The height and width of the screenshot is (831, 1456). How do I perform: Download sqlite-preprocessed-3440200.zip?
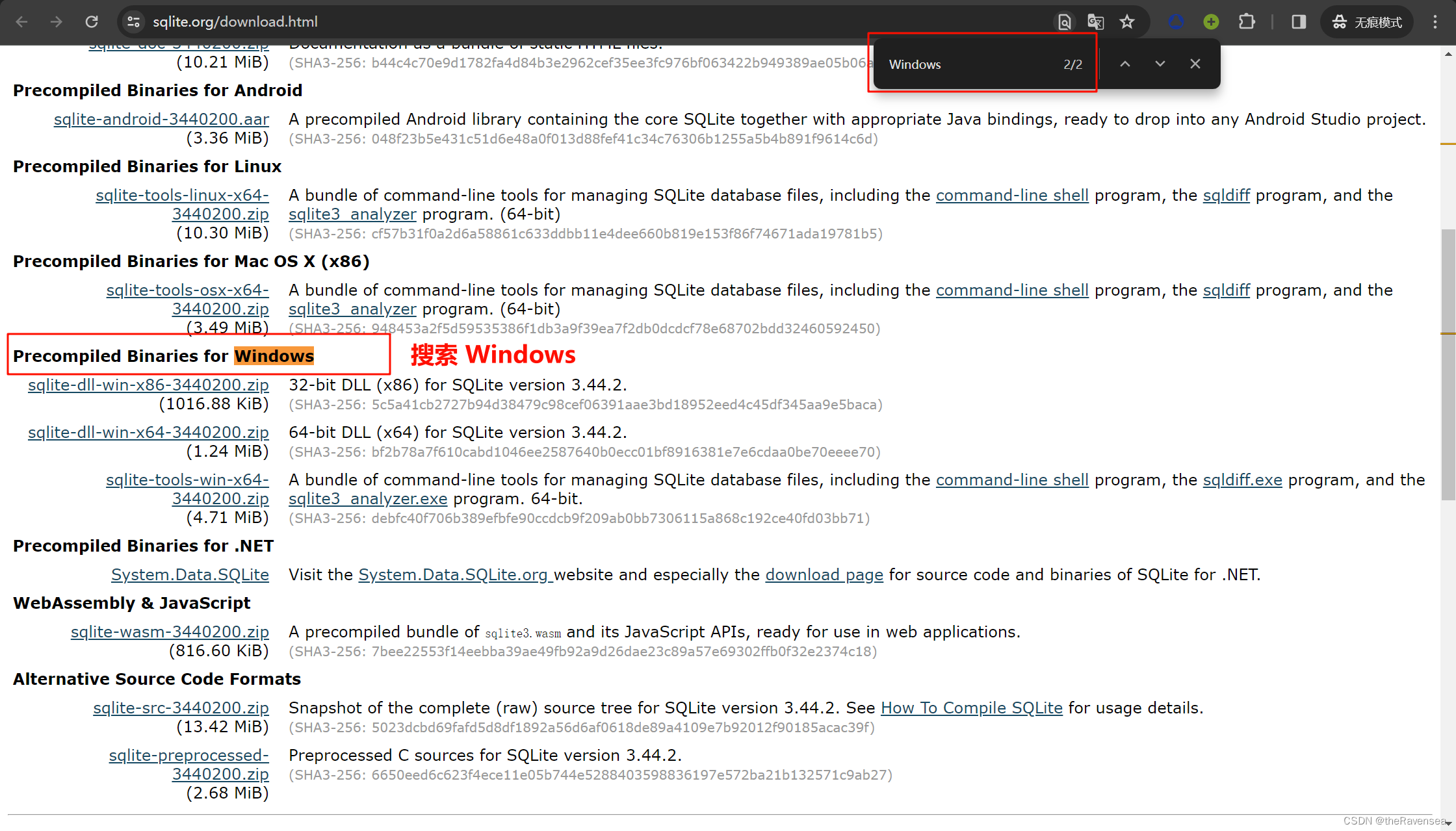[x=188, y=764]
